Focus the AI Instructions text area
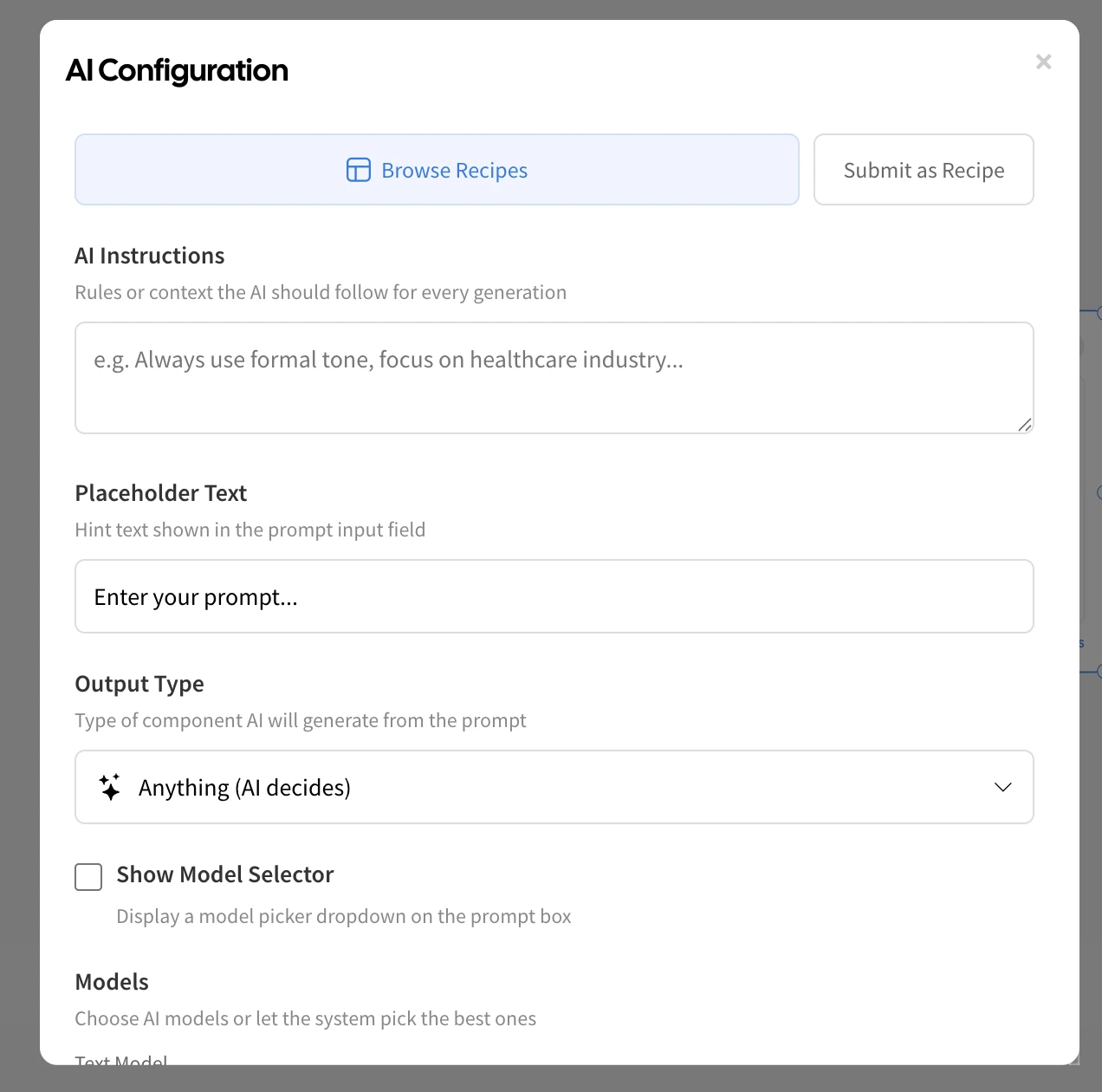Image resolution: width=1102 pixels, height=1092 pixels. (x=554, y=378)
